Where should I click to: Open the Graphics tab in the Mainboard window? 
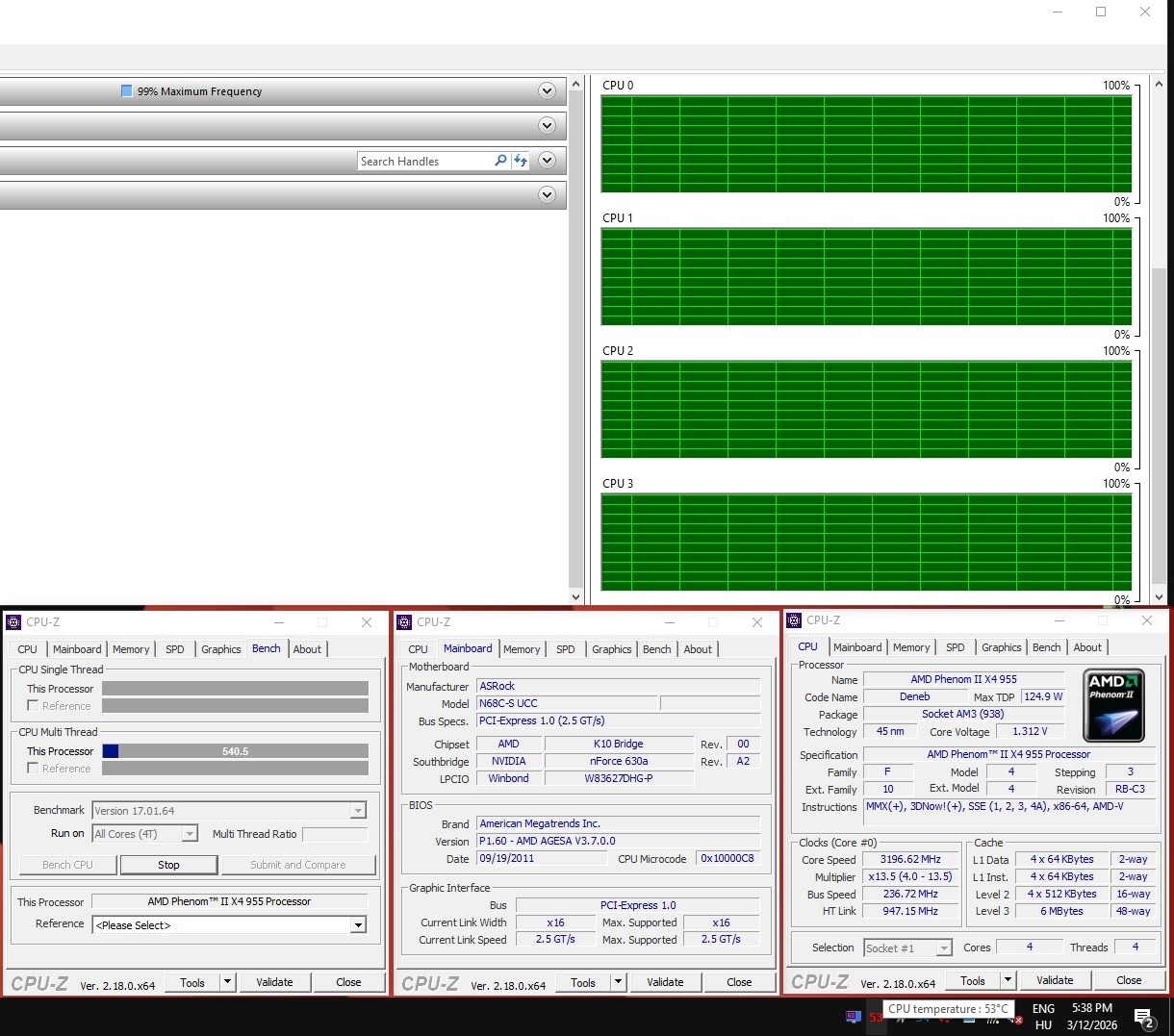coord(612,649)
